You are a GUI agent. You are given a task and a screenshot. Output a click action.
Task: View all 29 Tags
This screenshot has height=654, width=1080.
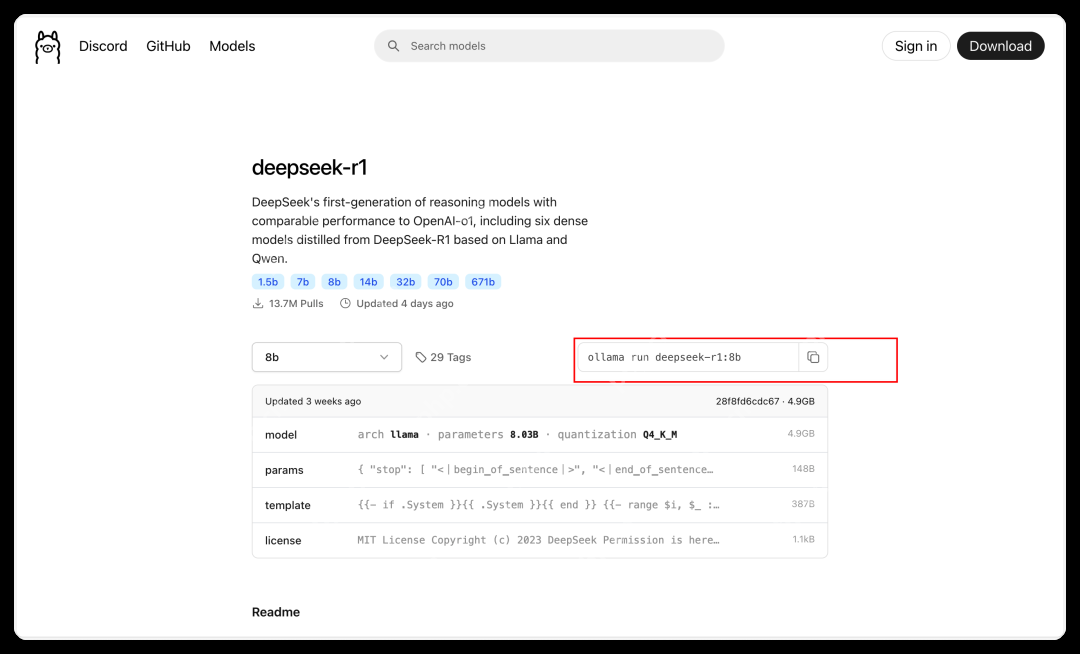point(443,357)
